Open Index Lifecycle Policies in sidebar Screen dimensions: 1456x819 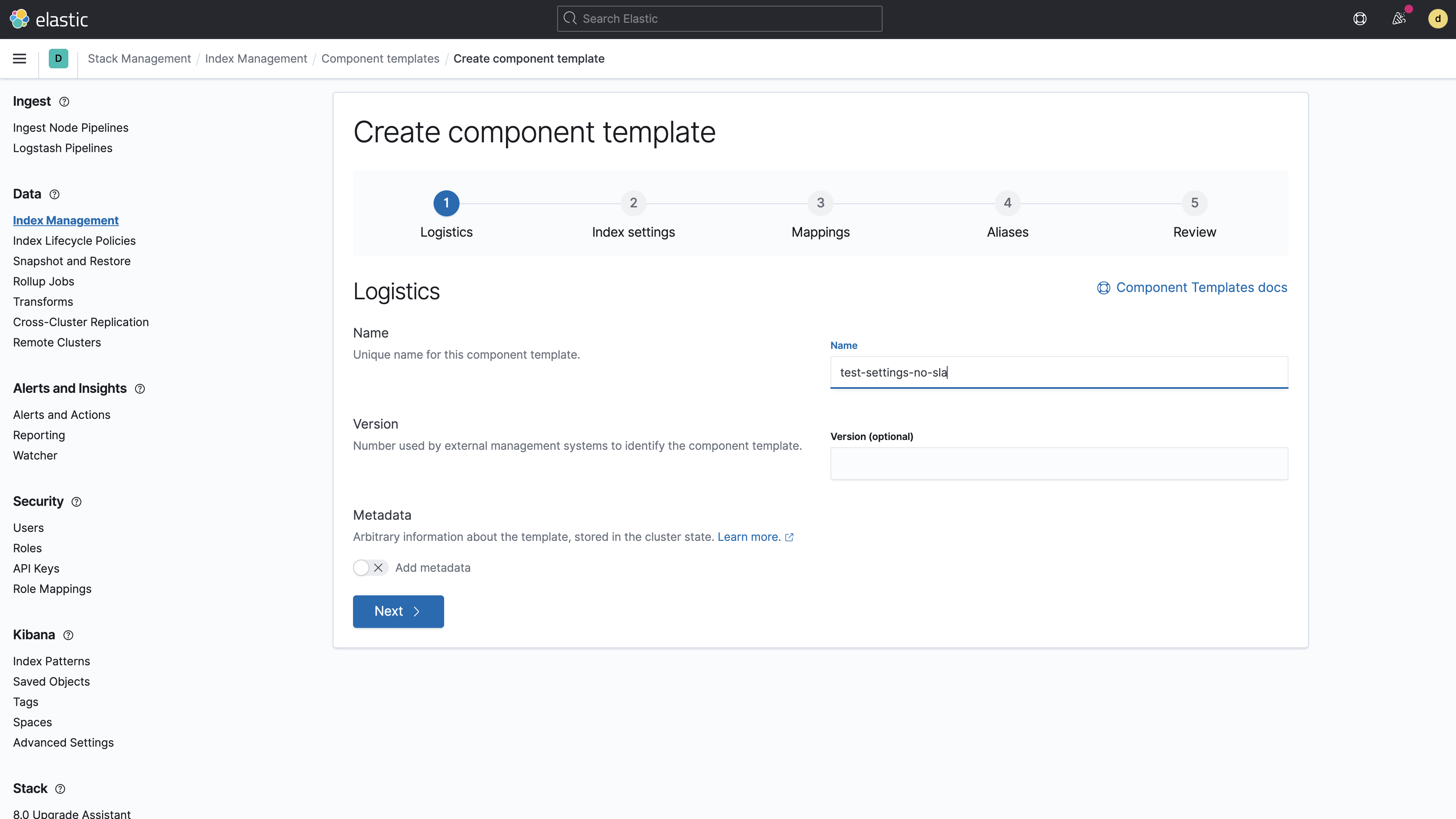point(74,241)
